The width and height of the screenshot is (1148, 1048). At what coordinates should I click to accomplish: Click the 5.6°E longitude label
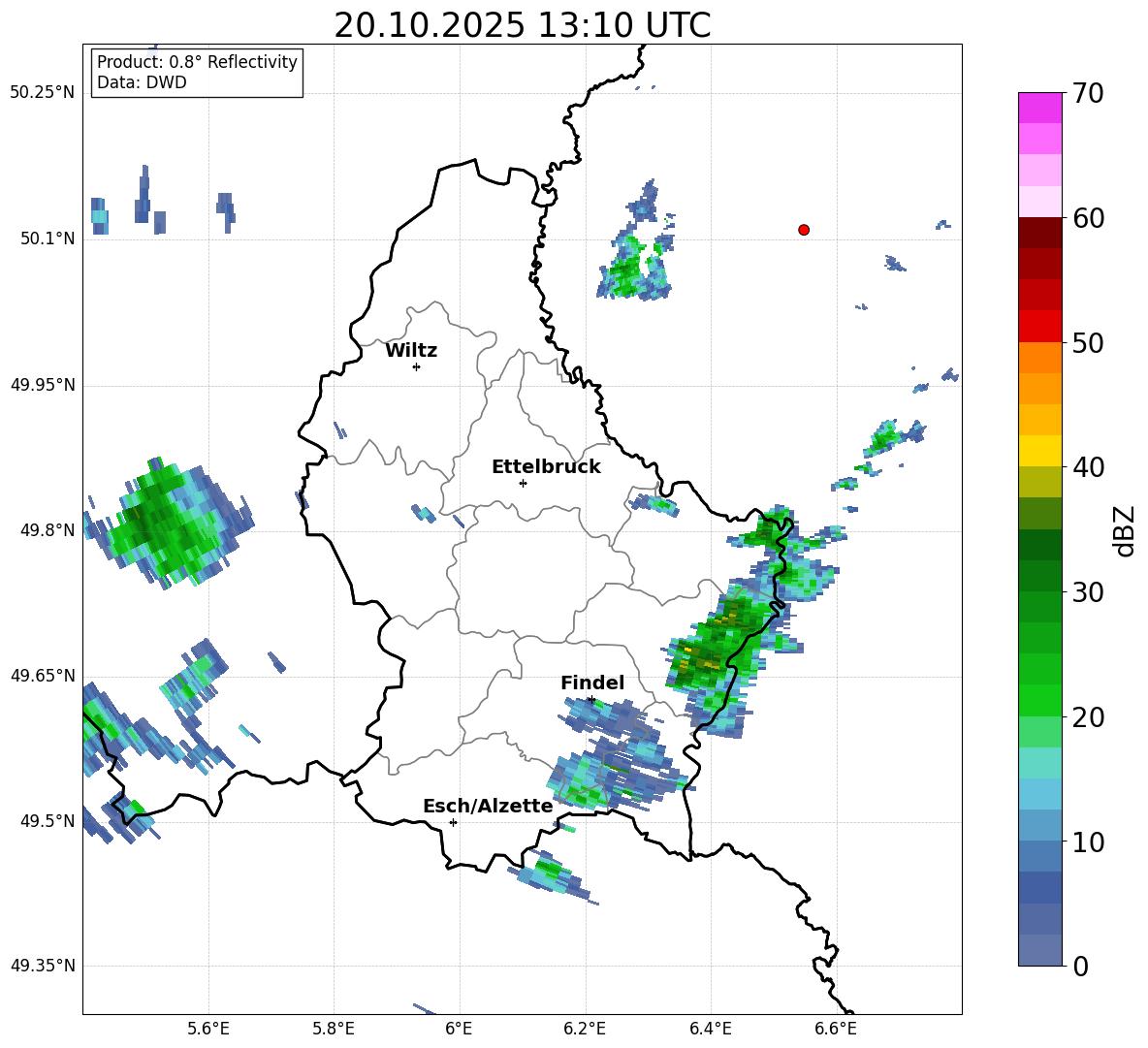tap(208, 1029)
